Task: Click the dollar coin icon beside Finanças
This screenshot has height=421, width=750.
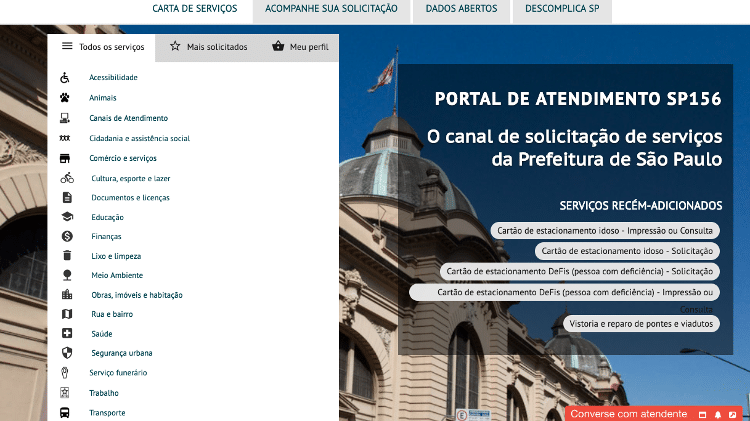Action: (67, 236)
